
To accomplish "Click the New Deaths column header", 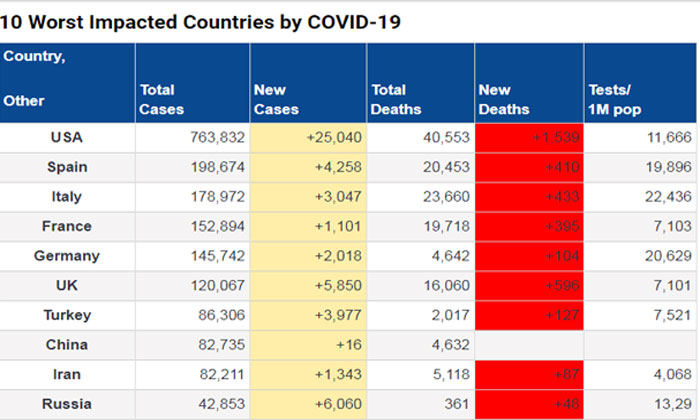I will point(505,99).
